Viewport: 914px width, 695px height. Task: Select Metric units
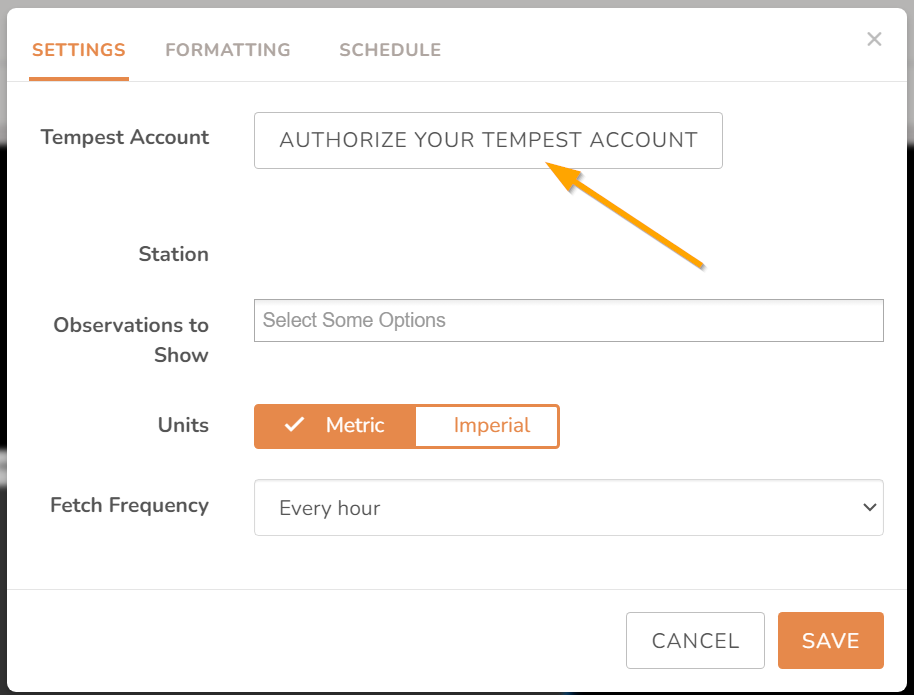pos(335,426)
